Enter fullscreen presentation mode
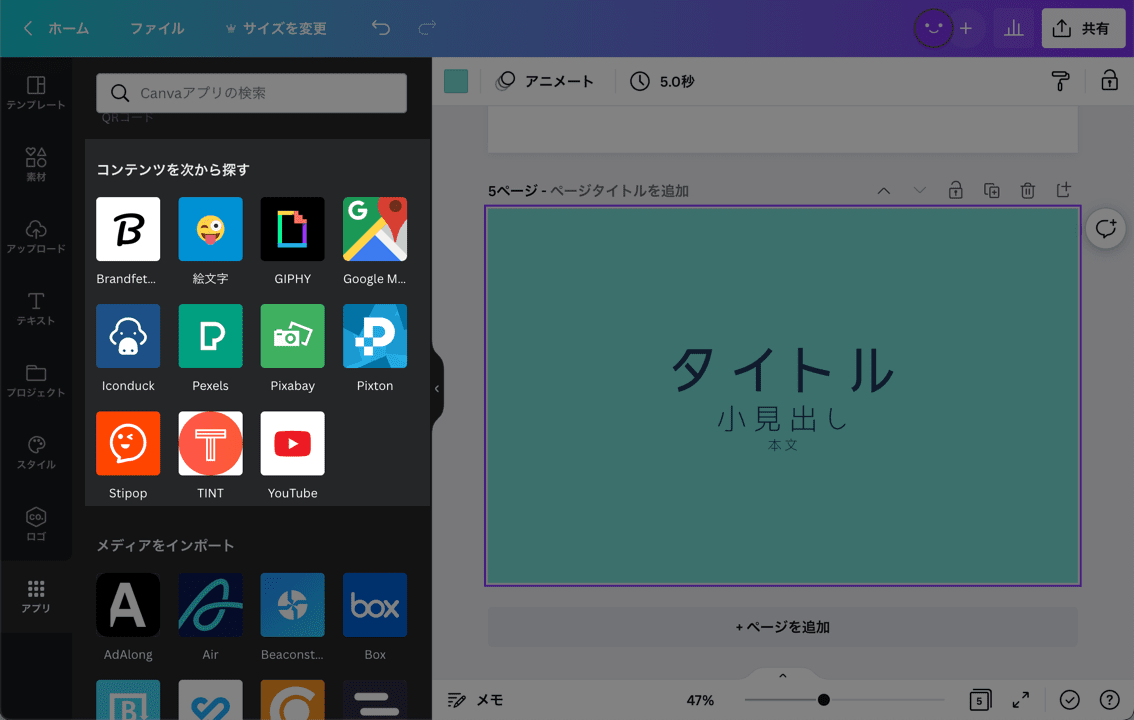This screenshot has width=1134, height=720. click(x=1020, y=700)
